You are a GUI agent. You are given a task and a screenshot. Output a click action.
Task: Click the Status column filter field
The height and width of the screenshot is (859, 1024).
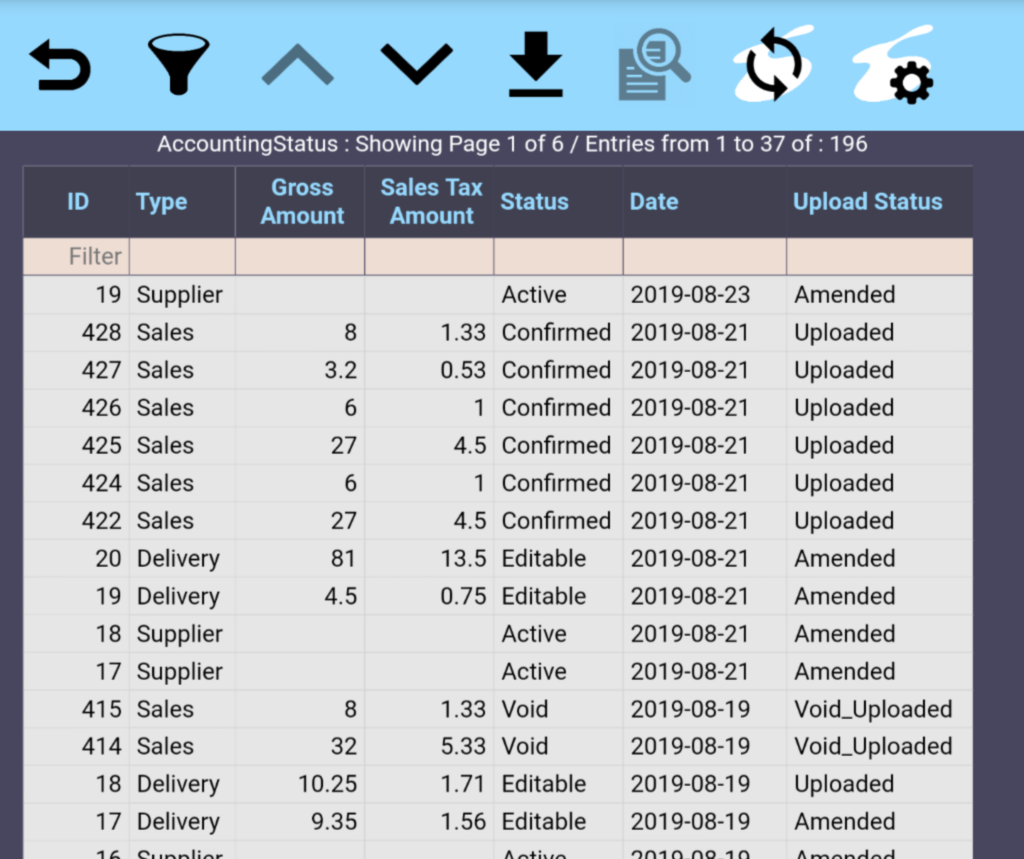[558, 257]
